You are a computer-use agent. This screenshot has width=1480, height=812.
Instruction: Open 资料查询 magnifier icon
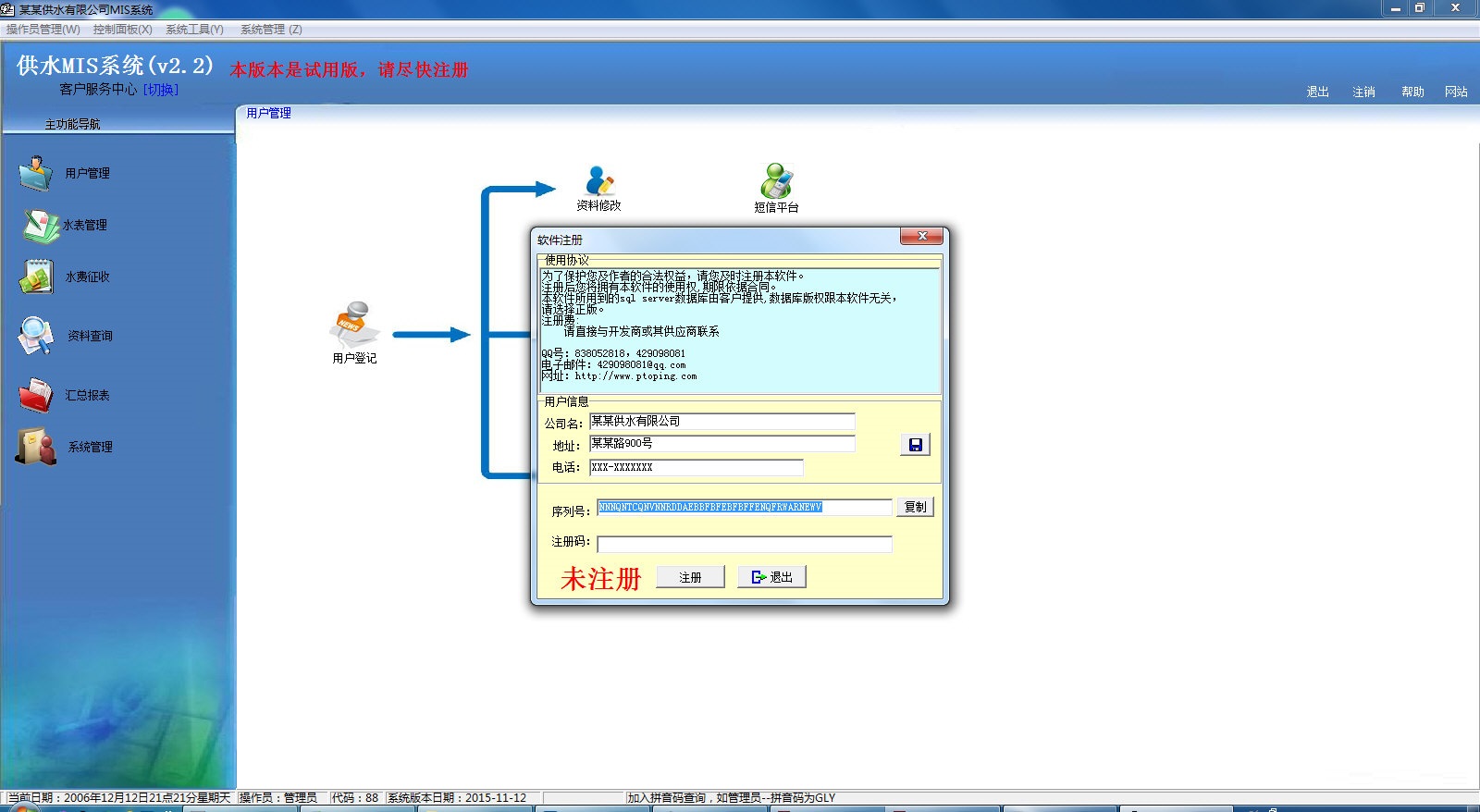(x=37, y=336)
